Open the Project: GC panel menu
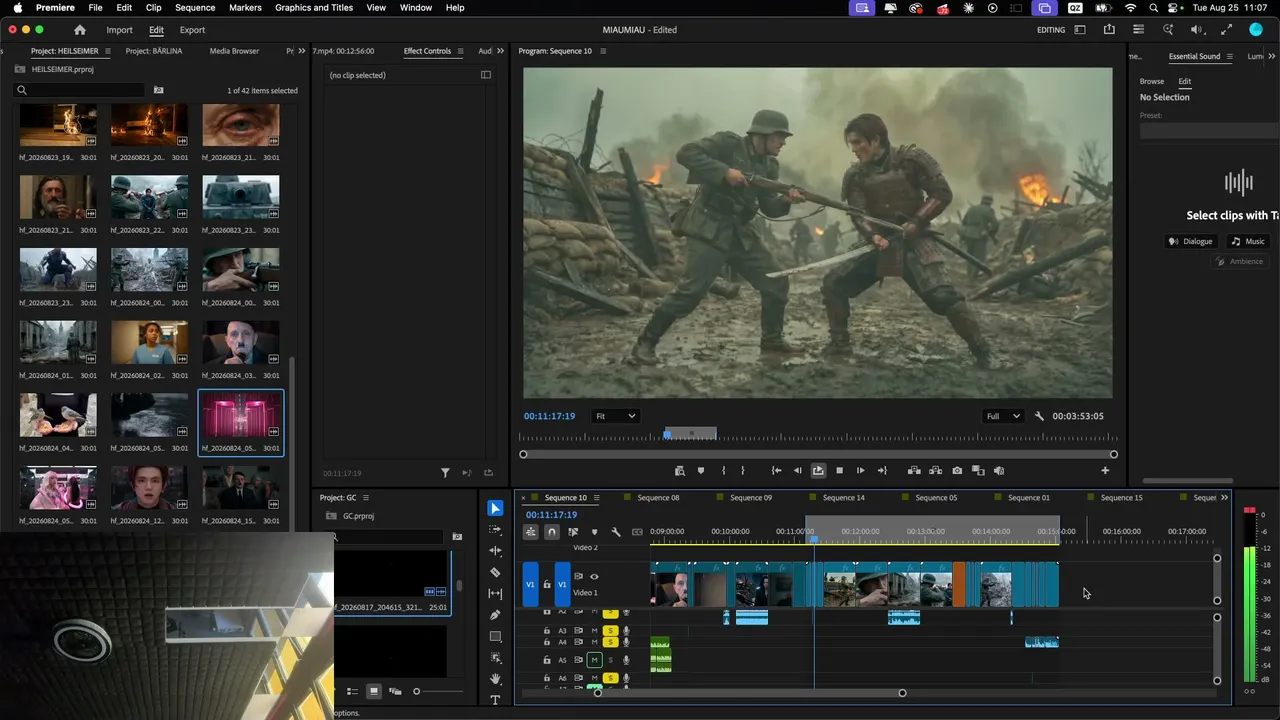 point(366,498)
